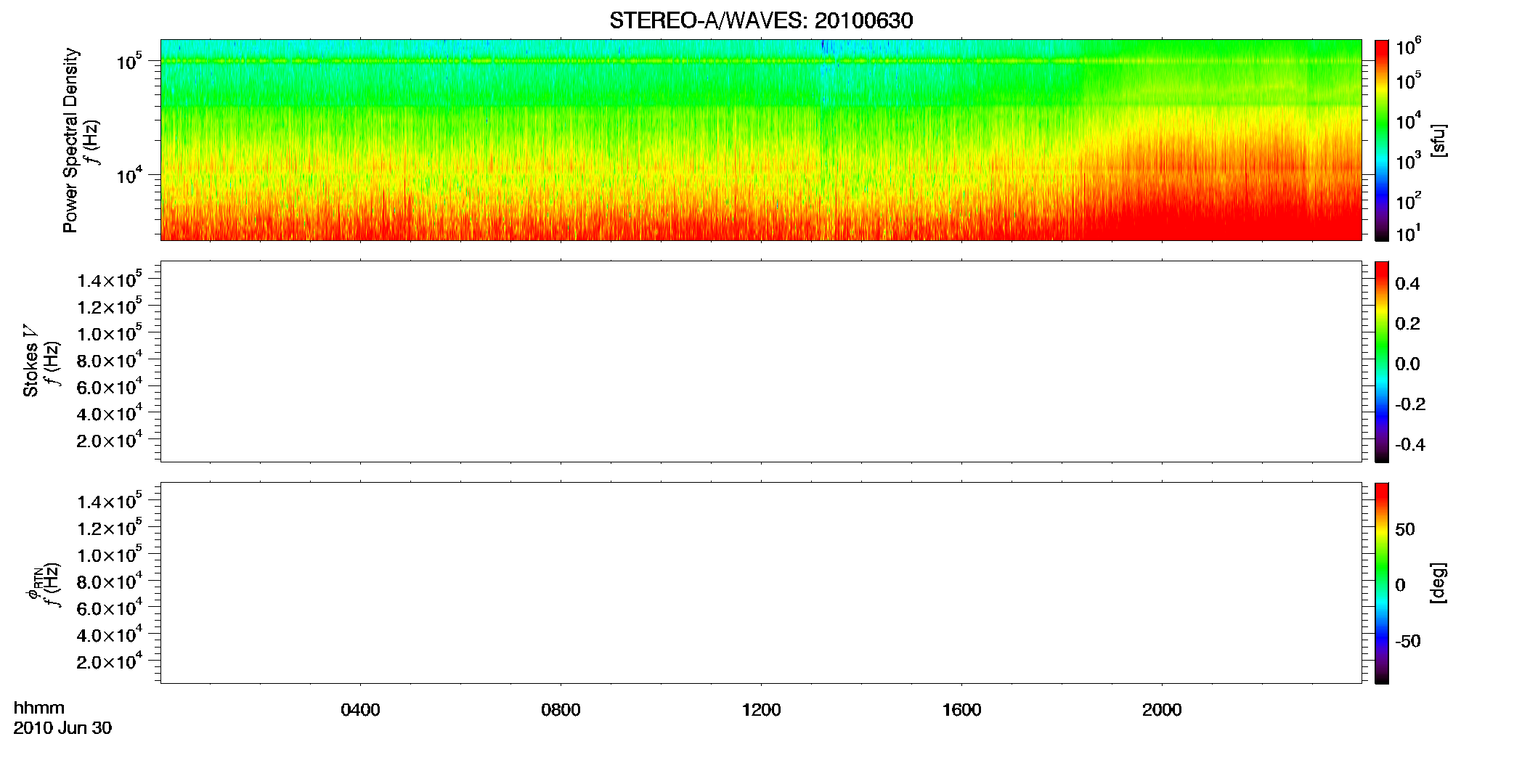Click the empty Stokes V plot panel
Image resolution: width=1522 pixels, height=784 pixels.
[761, 362]
